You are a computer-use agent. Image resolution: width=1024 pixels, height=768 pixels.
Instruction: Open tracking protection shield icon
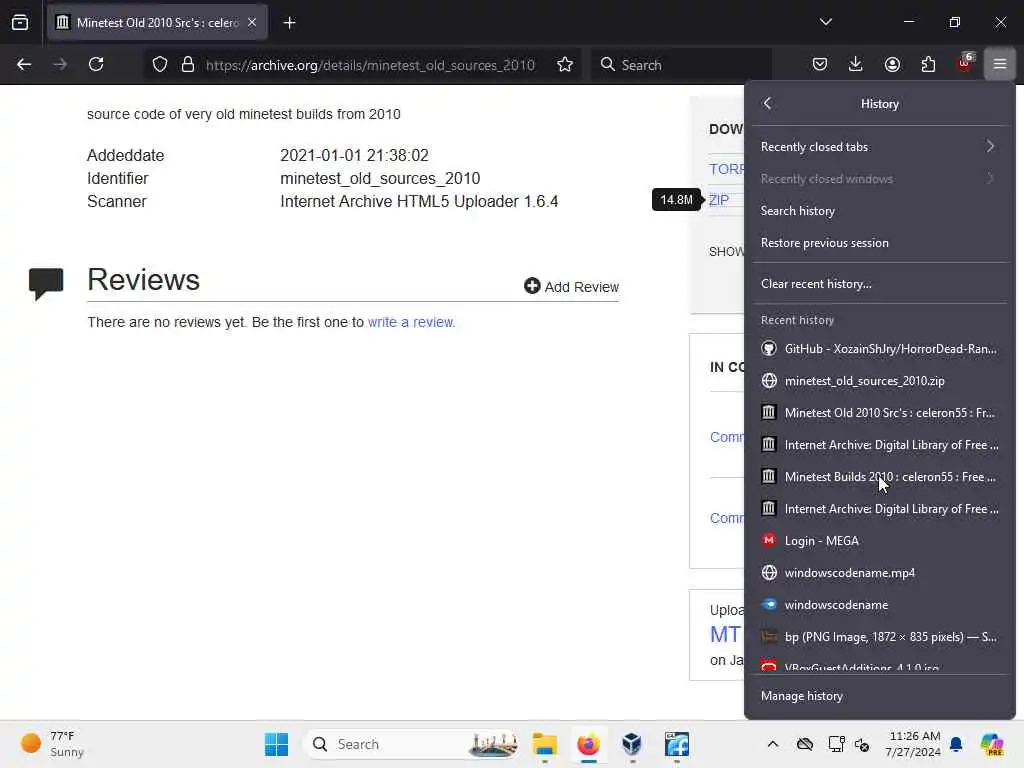pyautogui.click(x=160, y=65)
